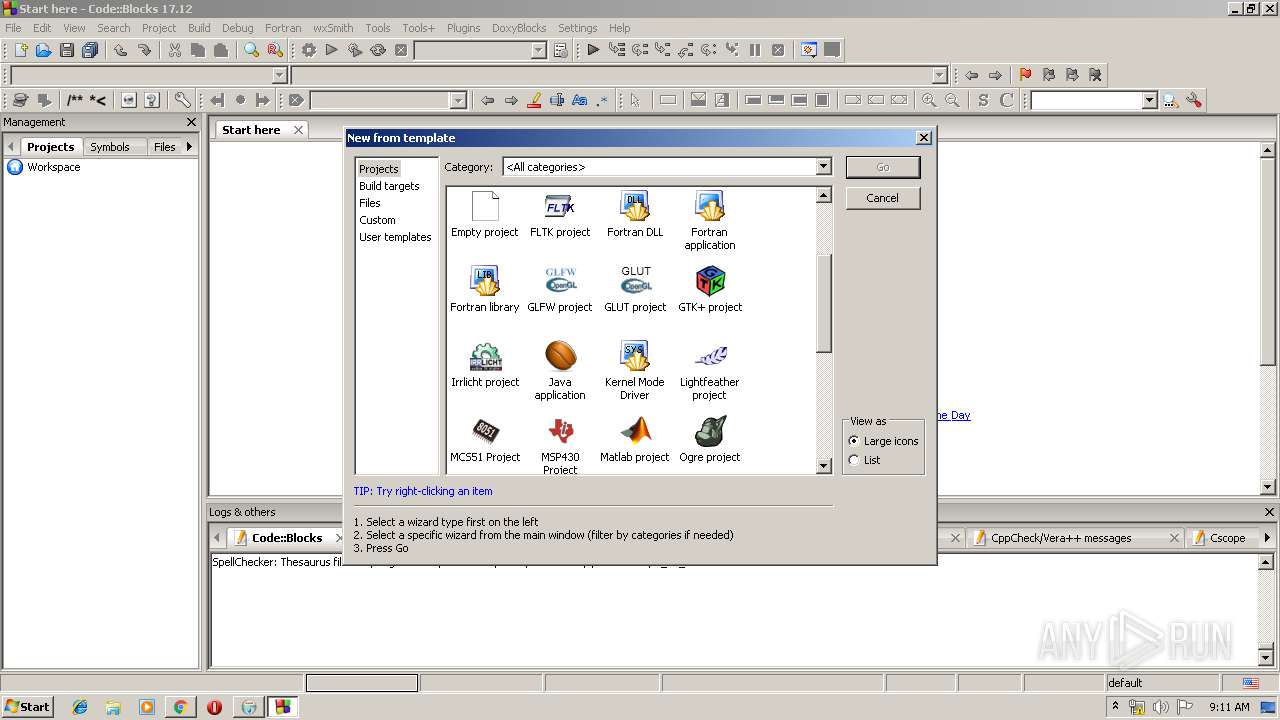This screenshot has height=720, width=1280.
Task: Click the Rebuild icon with circular arrows
Action: click(378, 50)
